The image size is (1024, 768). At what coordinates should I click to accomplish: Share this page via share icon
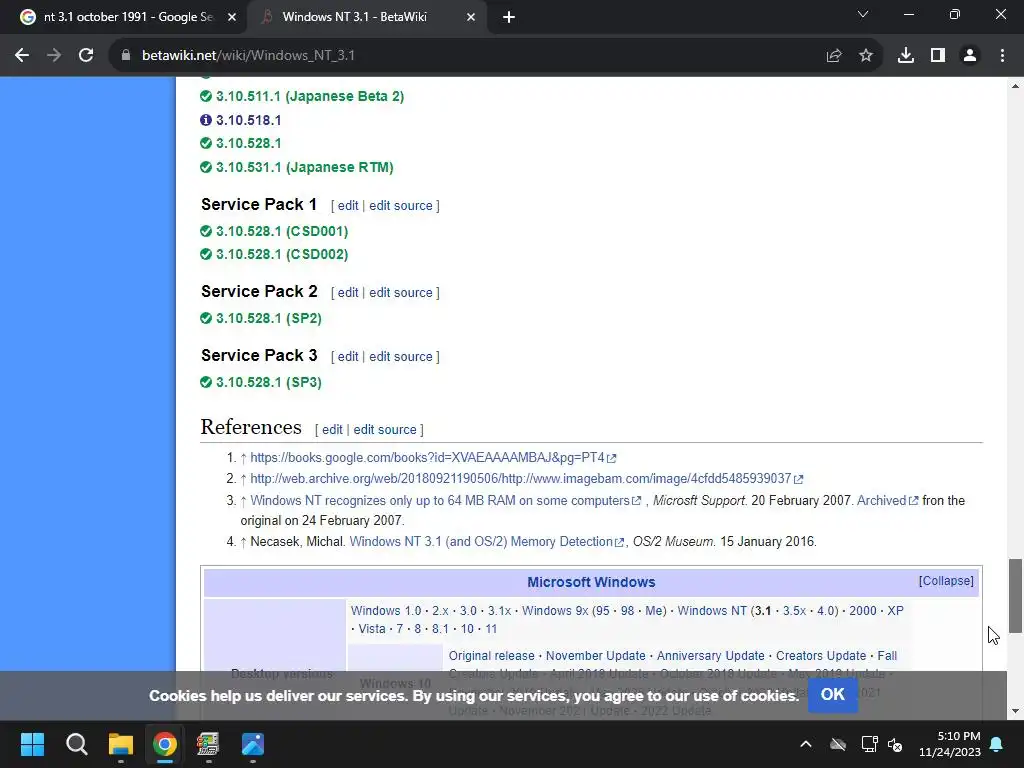(834, 56)
